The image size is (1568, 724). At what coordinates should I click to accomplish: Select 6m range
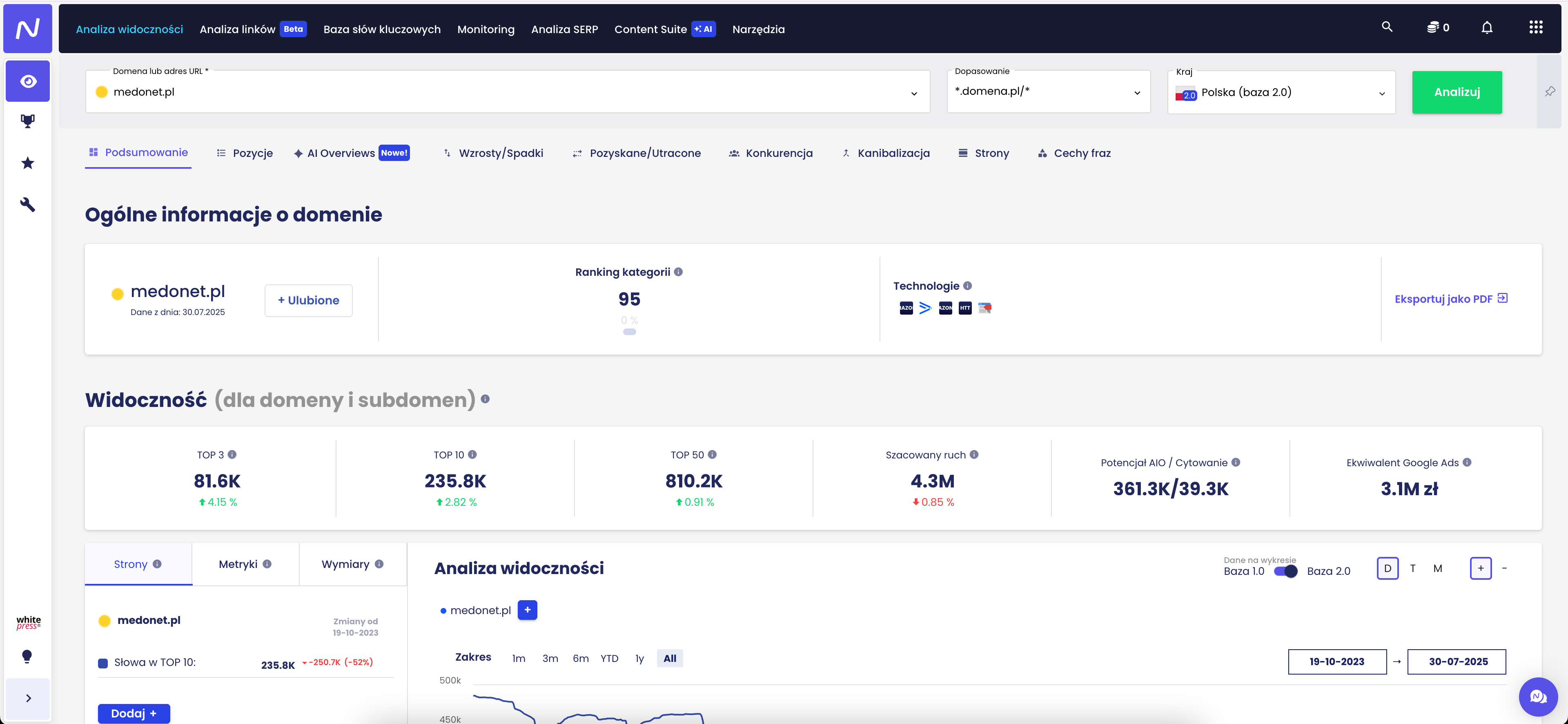pos(581,658)
